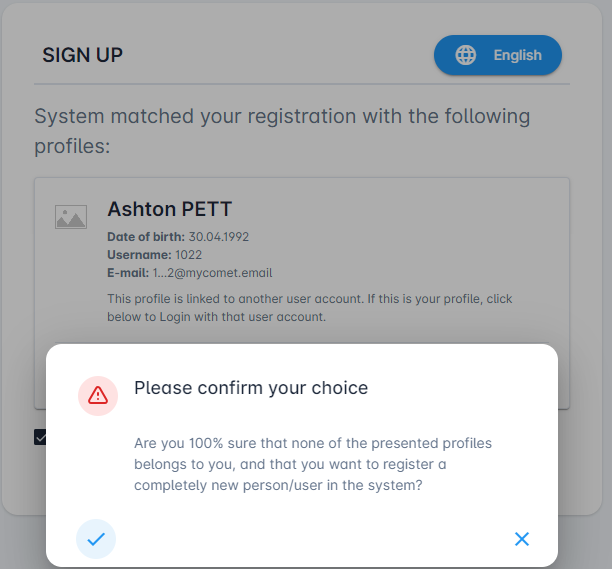Click the globe icon in the language button
This screenshot has height=569, width=612.
pos(466,55)
